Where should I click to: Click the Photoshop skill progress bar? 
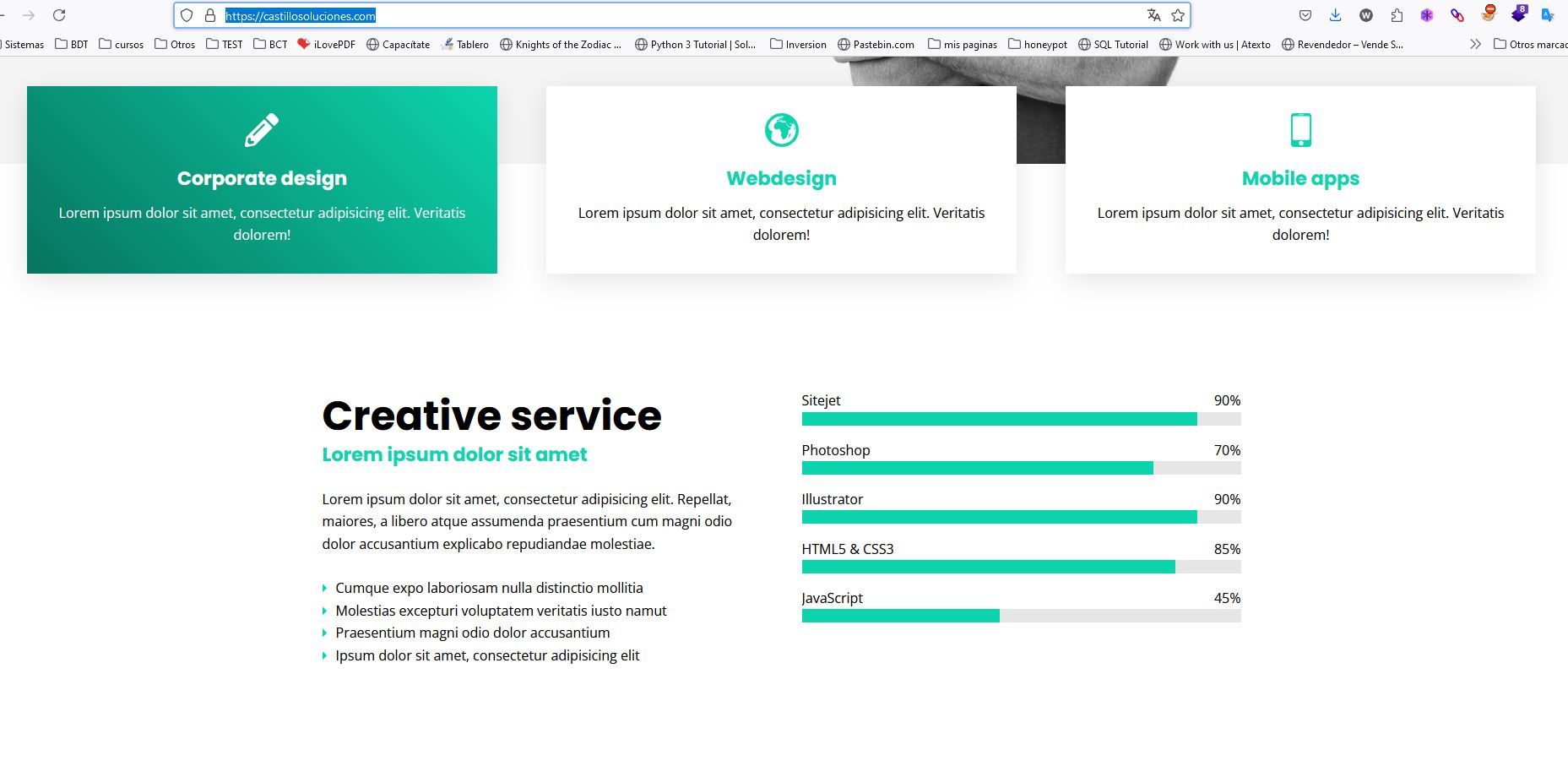point(1021,468)
